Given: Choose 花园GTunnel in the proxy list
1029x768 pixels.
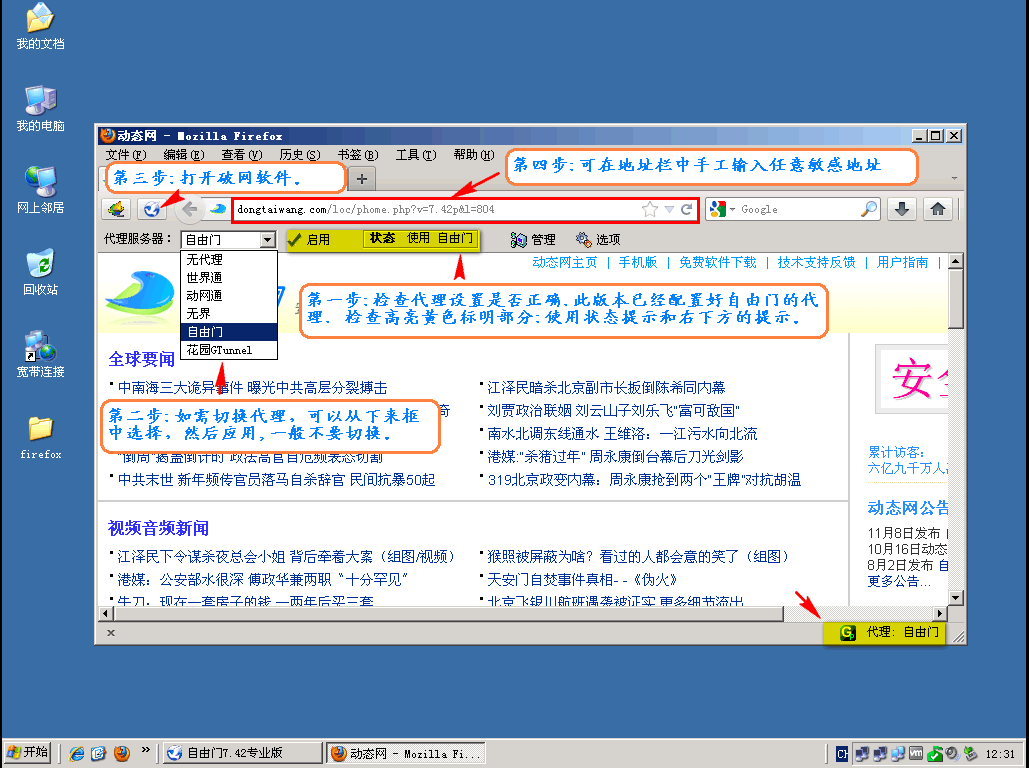Looking at the screenshot, I should click(229, 350).
